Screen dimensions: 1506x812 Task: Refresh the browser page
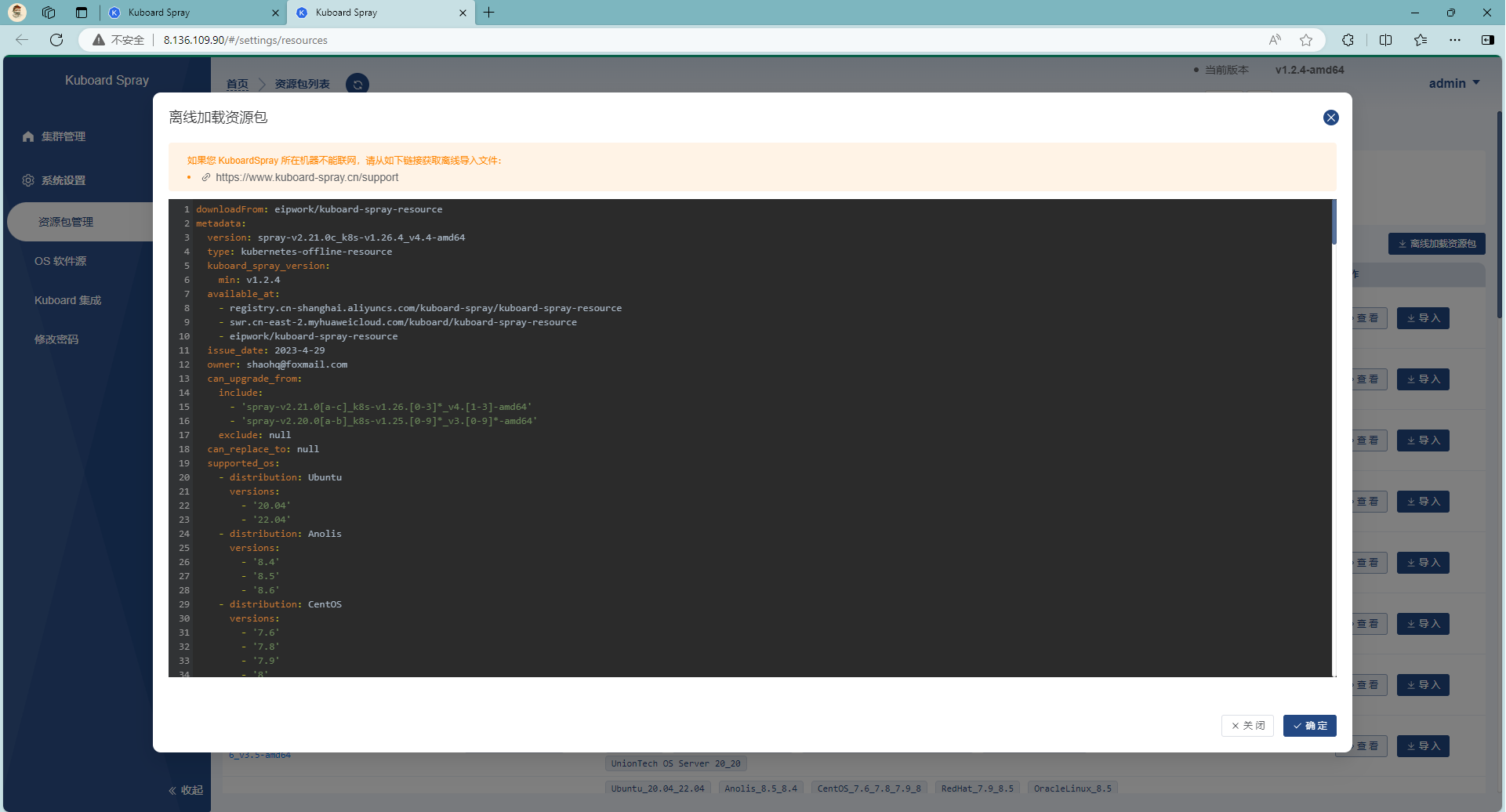click(56, 40)
